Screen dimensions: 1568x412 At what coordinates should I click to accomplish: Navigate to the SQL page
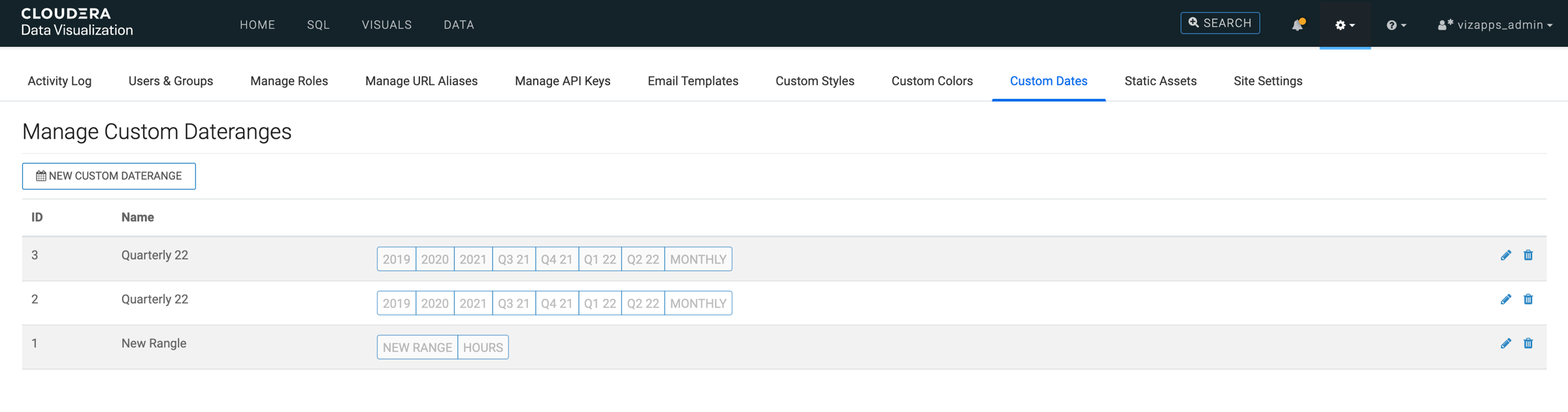click(x=318, y=25)
